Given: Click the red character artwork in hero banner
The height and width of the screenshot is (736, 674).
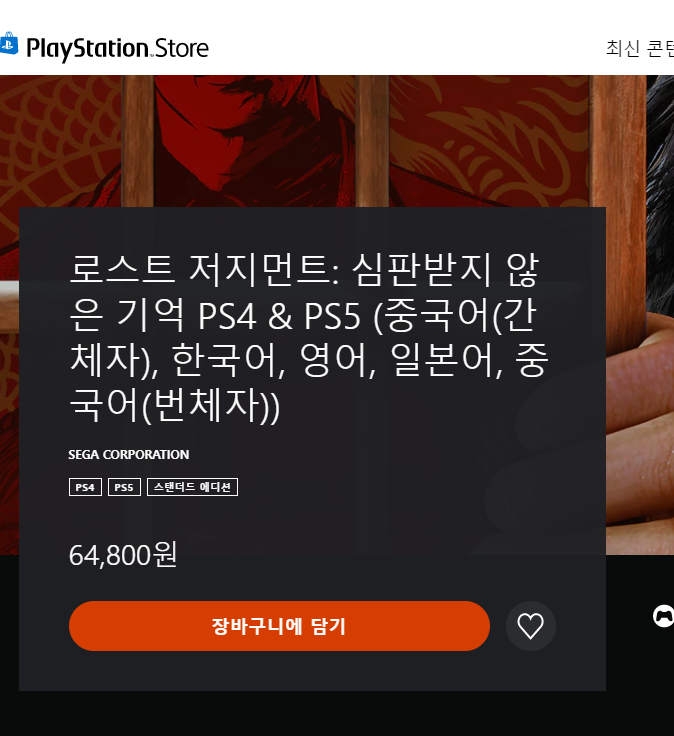Looking at the screenshot, I should pos(253,141).
